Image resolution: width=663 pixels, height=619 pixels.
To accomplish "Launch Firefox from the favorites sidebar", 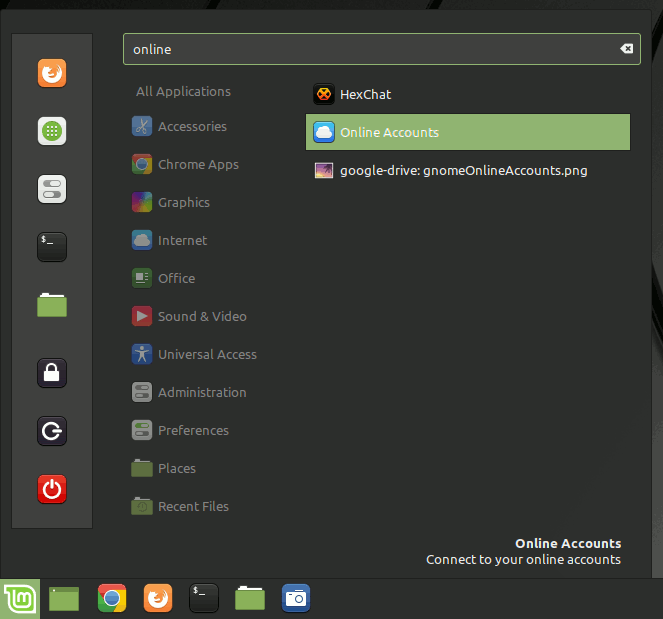I will pyautogui.click(x=52, y=73).
